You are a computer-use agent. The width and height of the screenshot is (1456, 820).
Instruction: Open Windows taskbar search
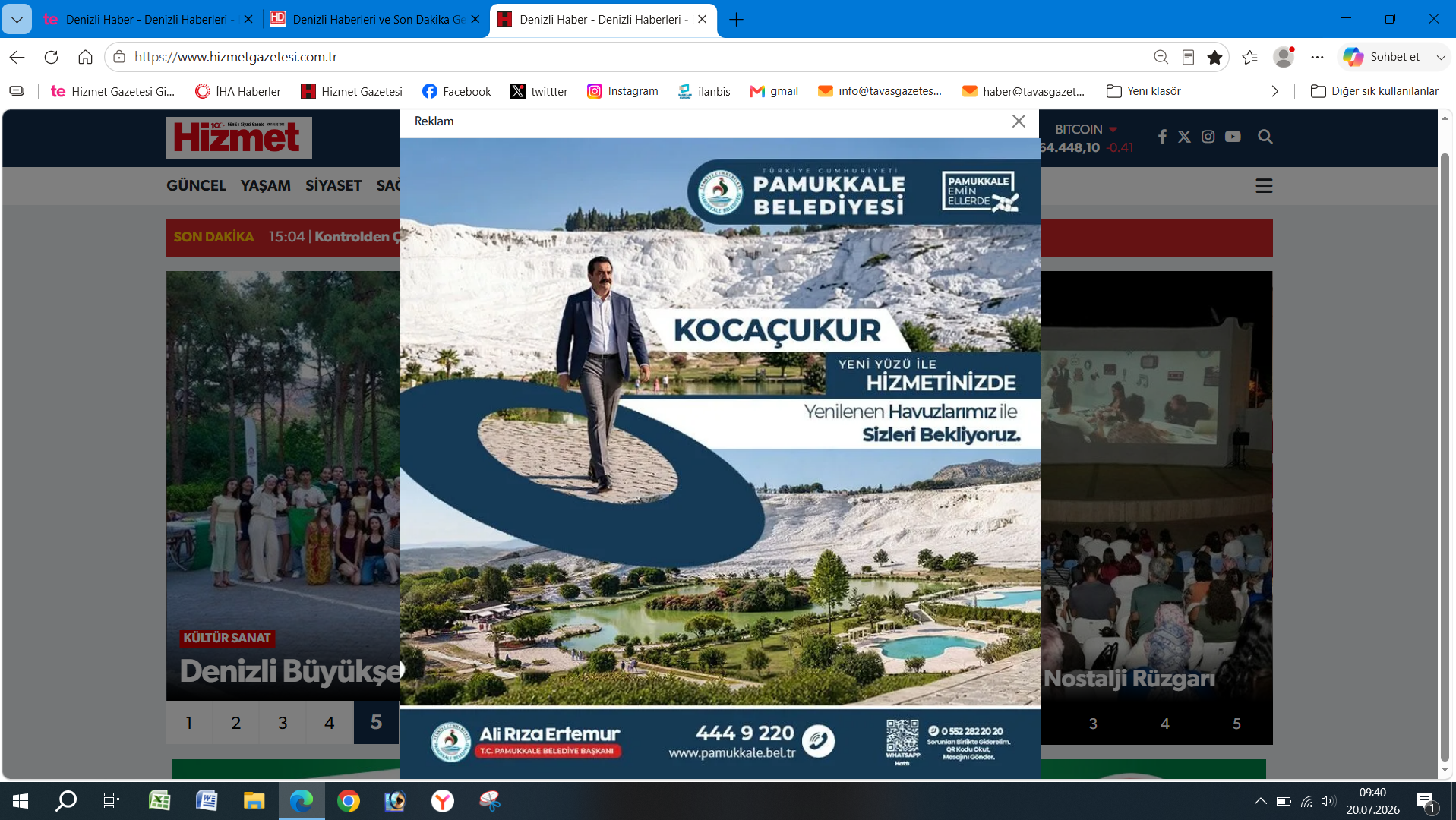pos(66,801)
